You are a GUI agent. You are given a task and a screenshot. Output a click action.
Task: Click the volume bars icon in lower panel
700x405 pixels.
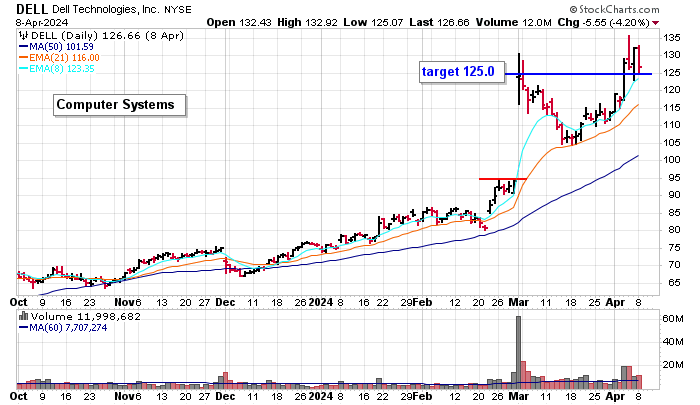tap(23, 317)
